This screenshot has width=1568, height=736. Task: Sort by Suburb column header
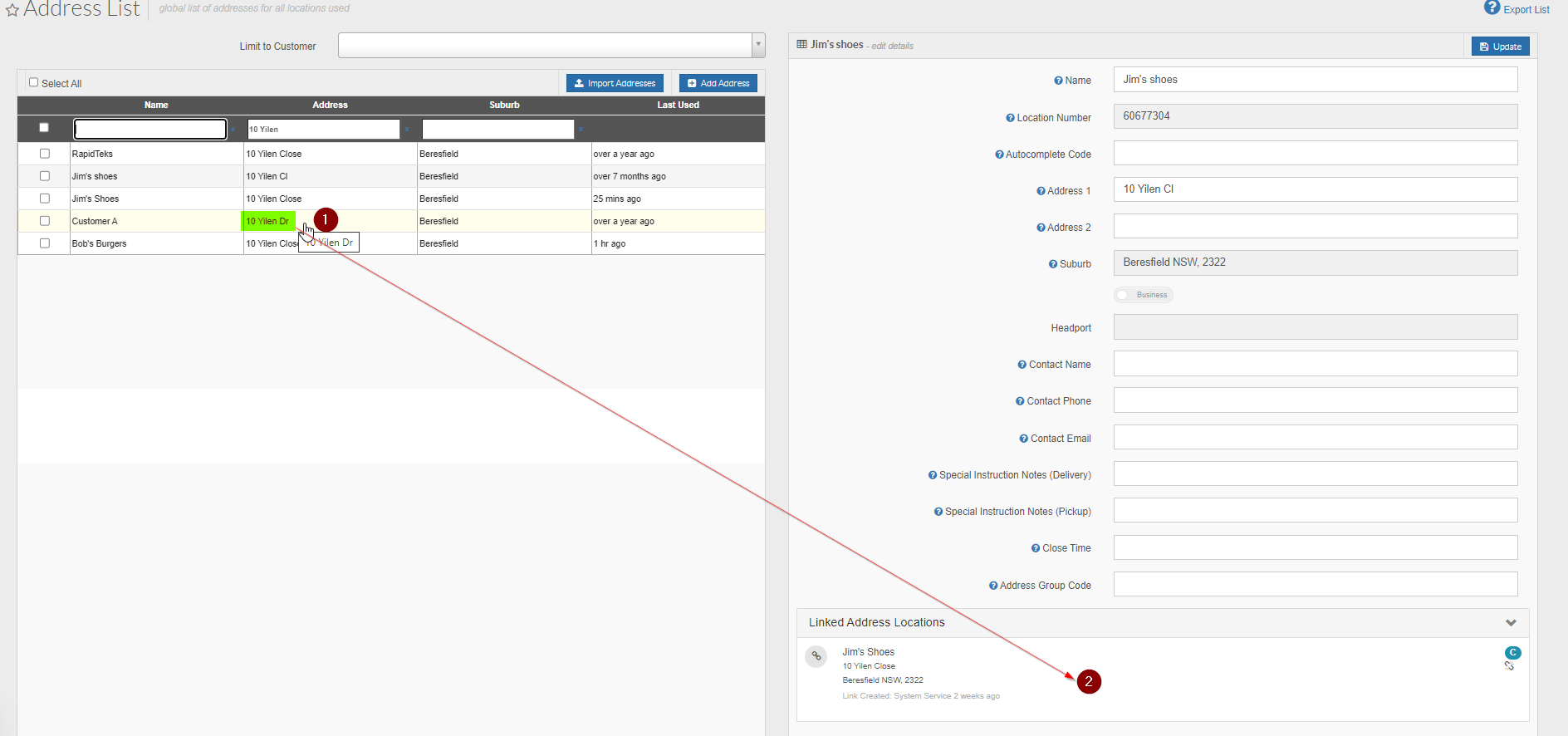coord(504,105)
